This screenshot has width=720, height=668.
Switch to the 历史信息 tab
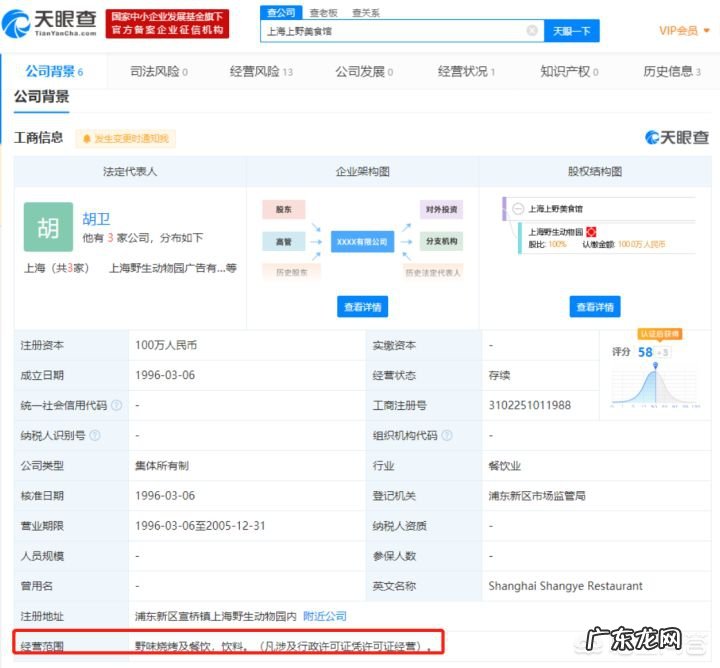point(671,72)
